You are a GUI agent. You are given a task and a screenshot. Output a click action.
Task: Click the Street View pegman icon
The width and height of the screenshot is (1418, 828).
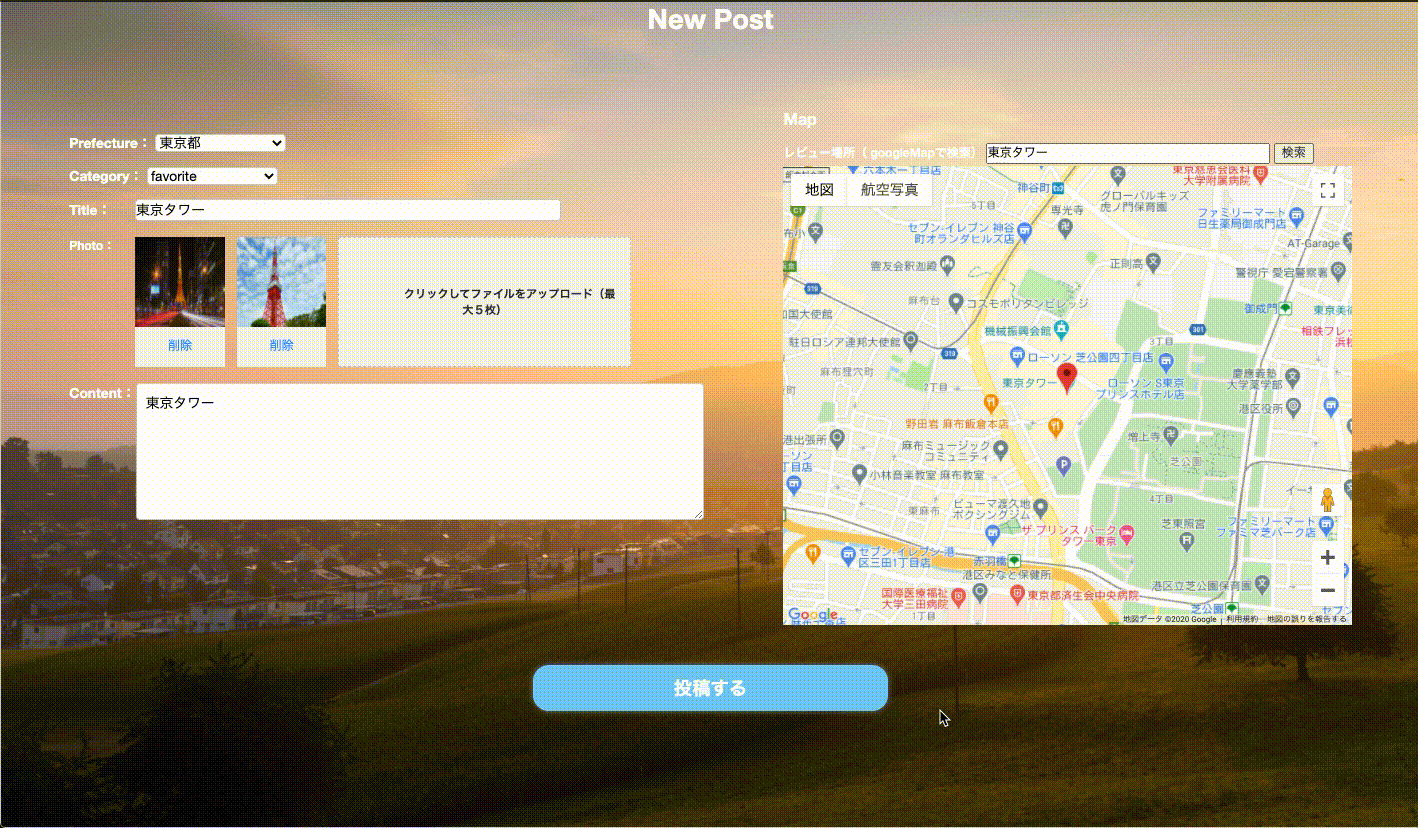click(1327, 500)
